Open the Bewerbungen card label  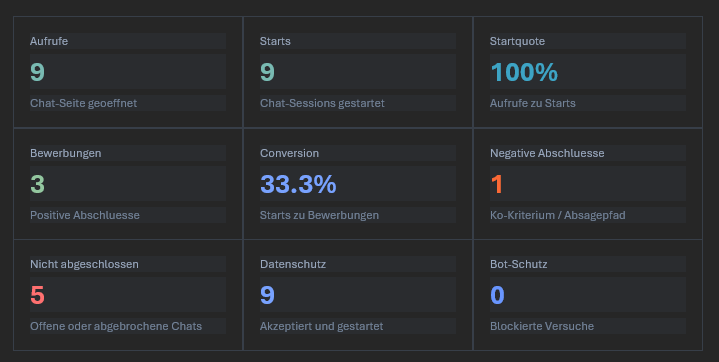point(66,153)
